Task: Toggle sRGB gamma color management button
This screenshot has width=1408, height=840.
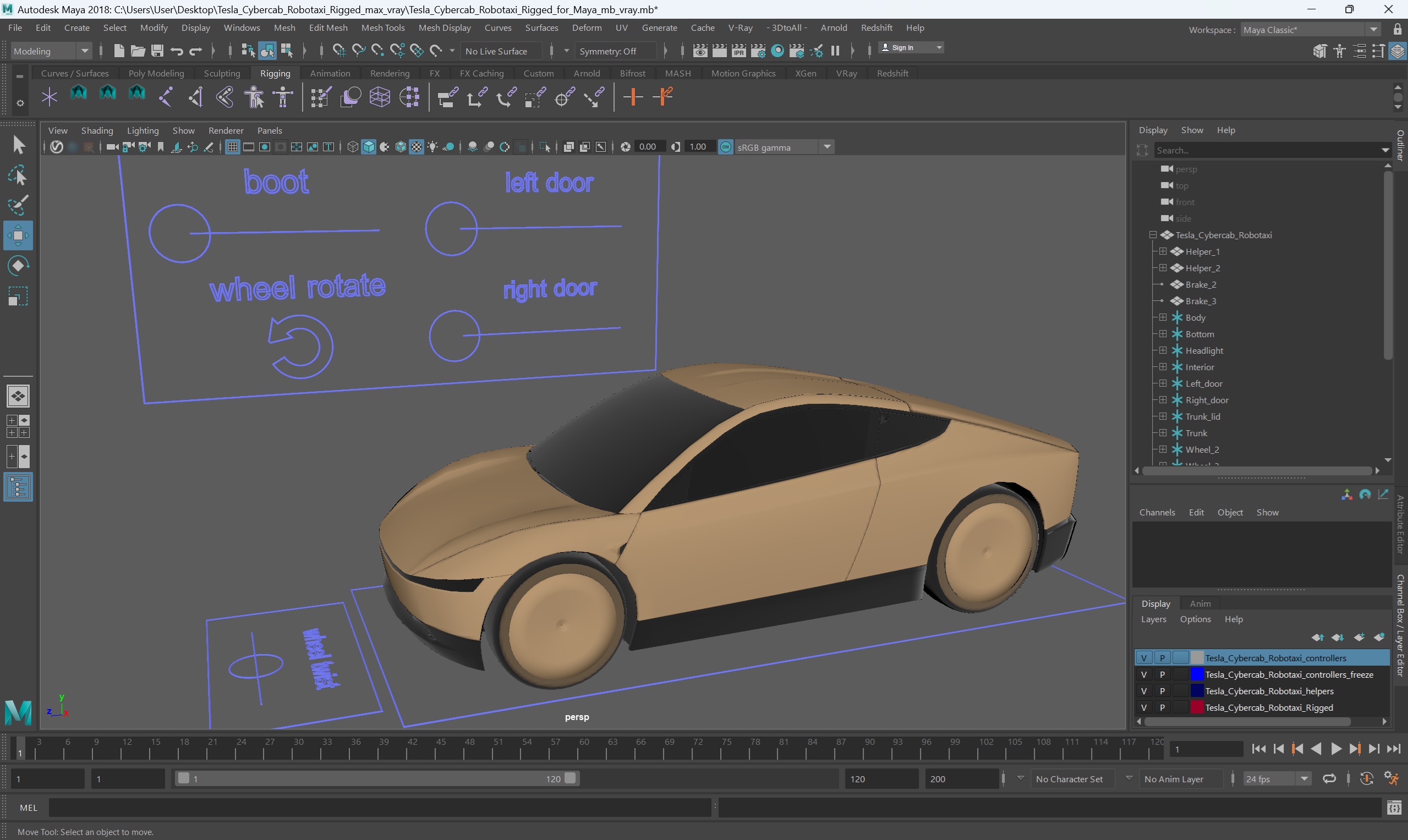Action: tap(726, 147)
